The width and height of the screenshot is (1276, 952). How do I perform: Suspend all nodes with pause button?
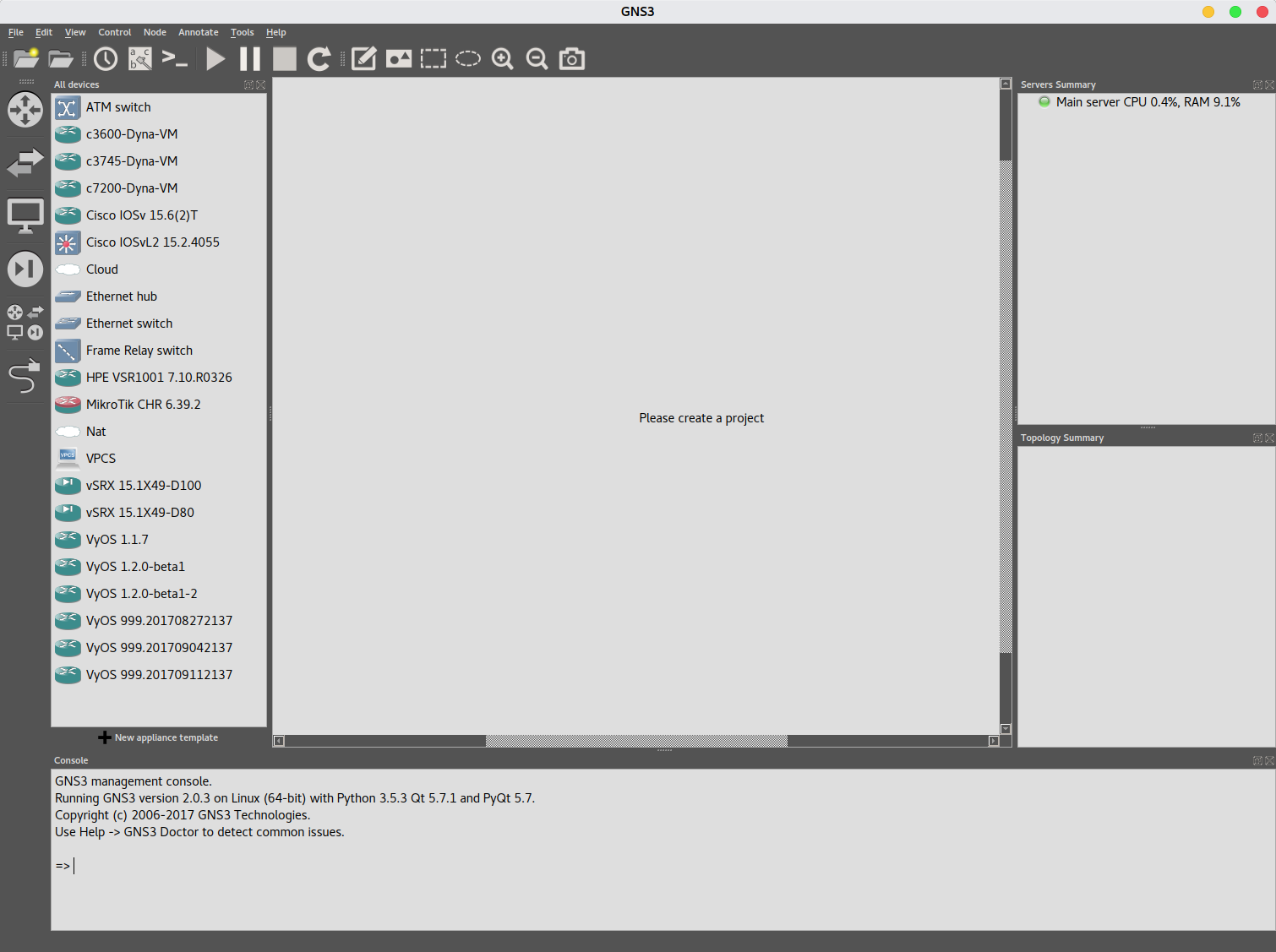[x=250, y=58]
